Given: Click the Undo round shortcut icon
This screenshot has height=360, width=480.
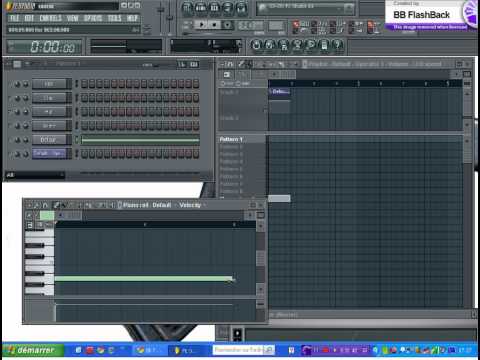Looking at the screenshot, I should coord(256,45).
